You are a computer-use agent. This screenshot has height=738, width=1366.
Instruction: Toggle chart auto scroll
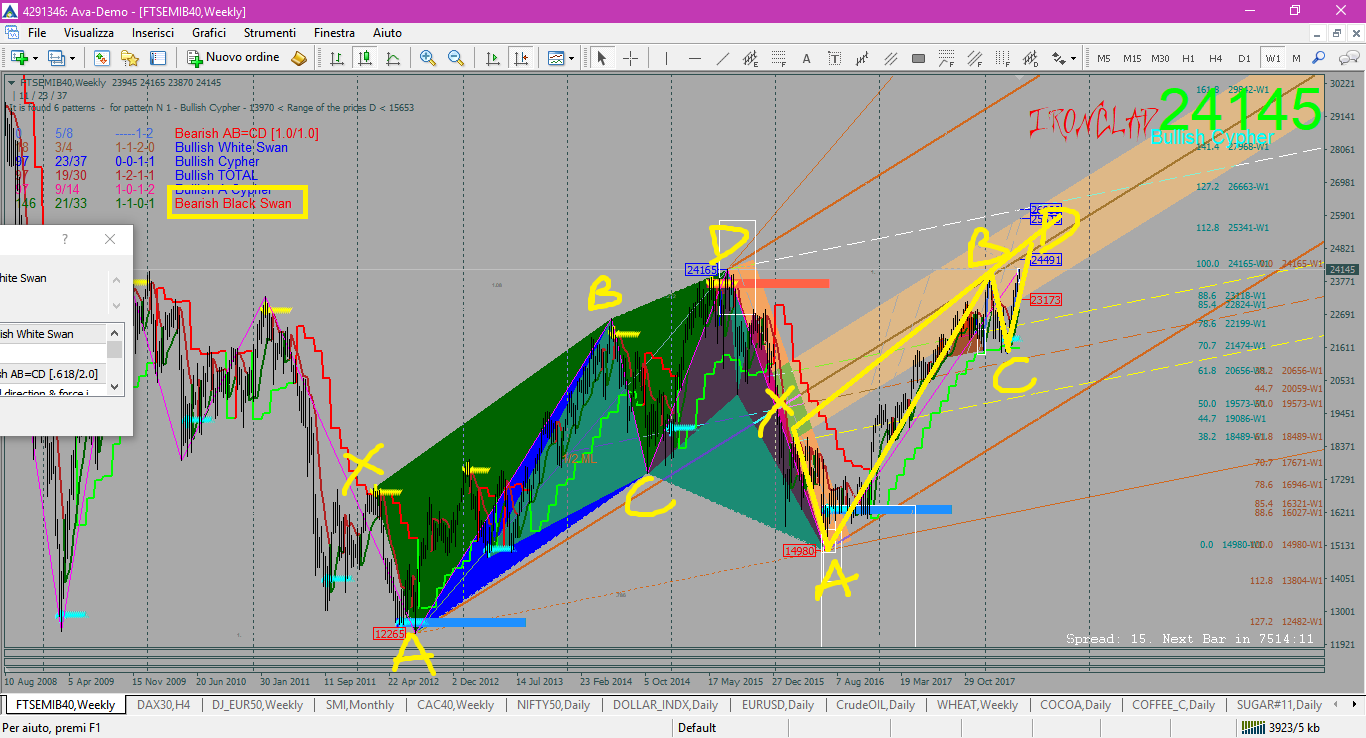[493, 58]
